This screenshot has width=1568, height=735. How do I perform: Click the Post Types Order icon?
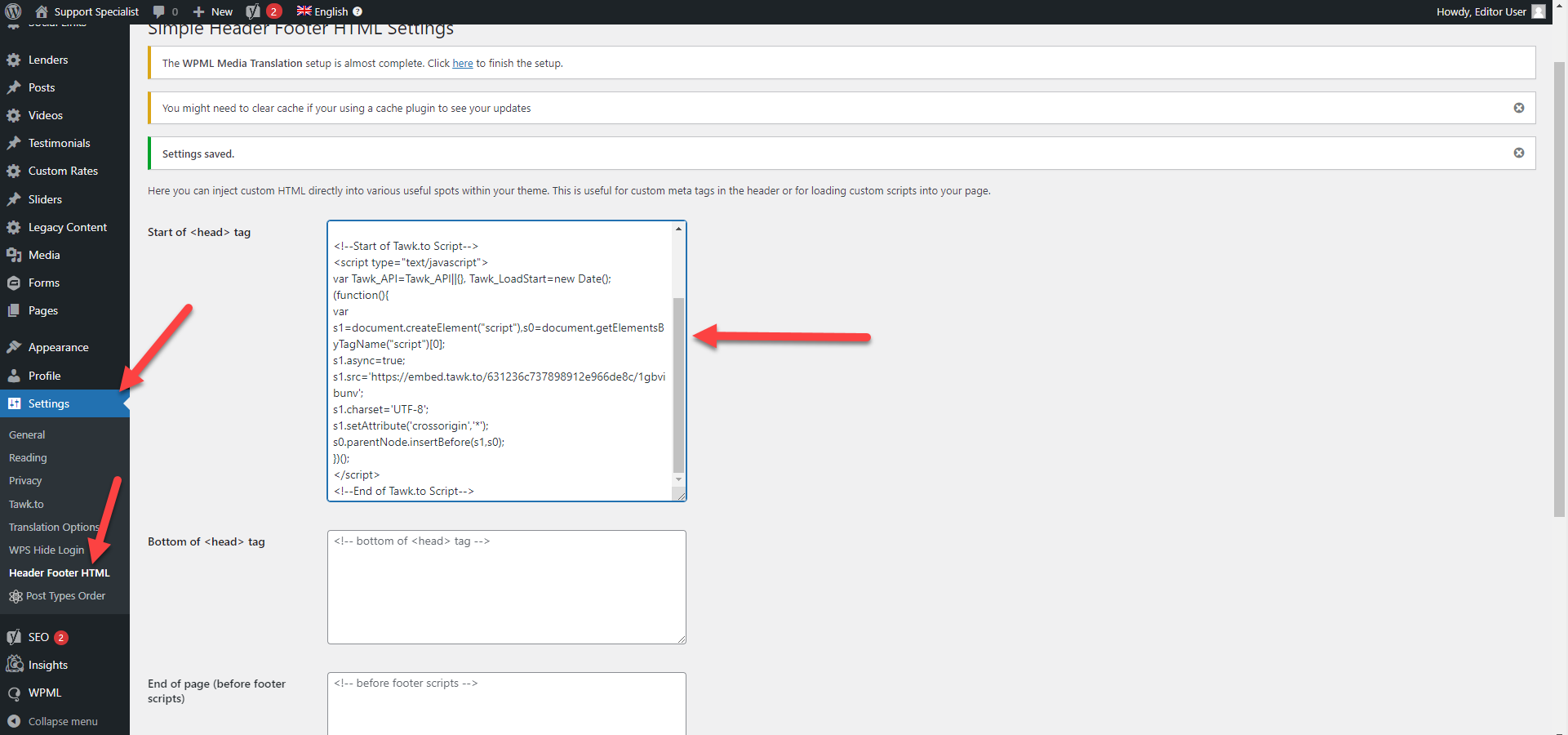click(16, 596)
